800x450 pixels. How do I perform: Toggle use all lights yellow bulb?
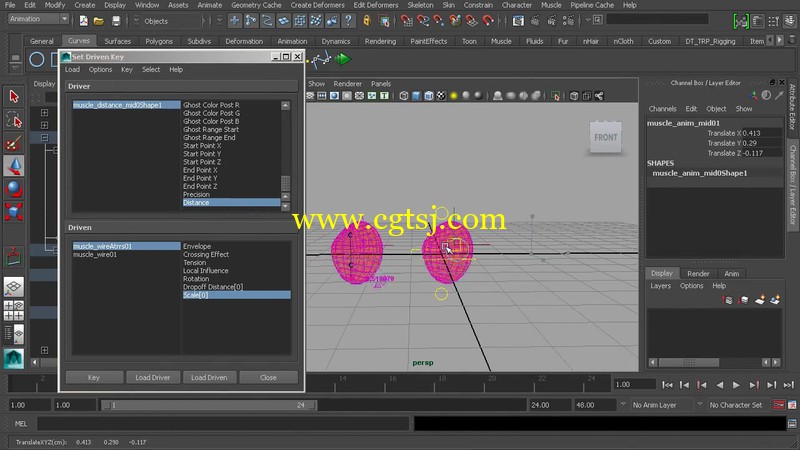click(x=453, y=95)
